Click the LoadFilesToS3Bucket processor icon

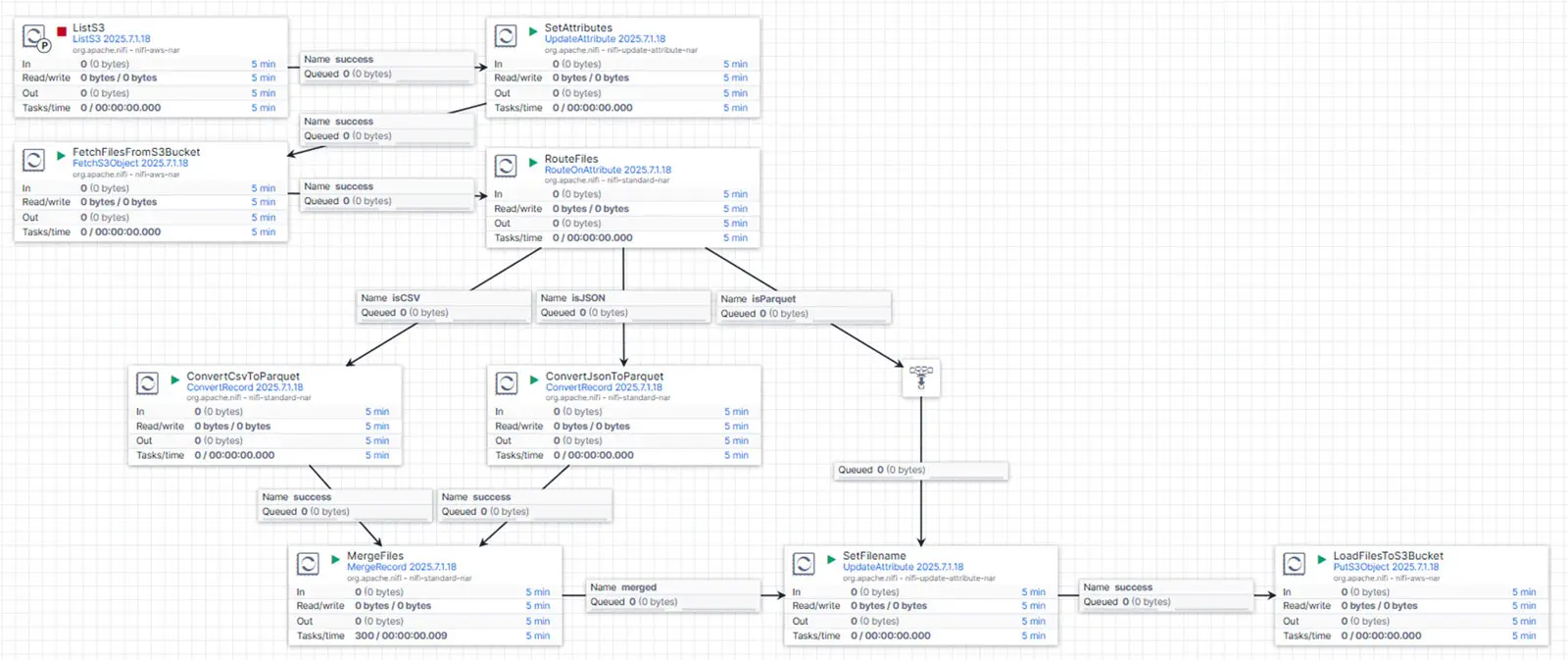pyautogui.click(x=1294, y=564)
